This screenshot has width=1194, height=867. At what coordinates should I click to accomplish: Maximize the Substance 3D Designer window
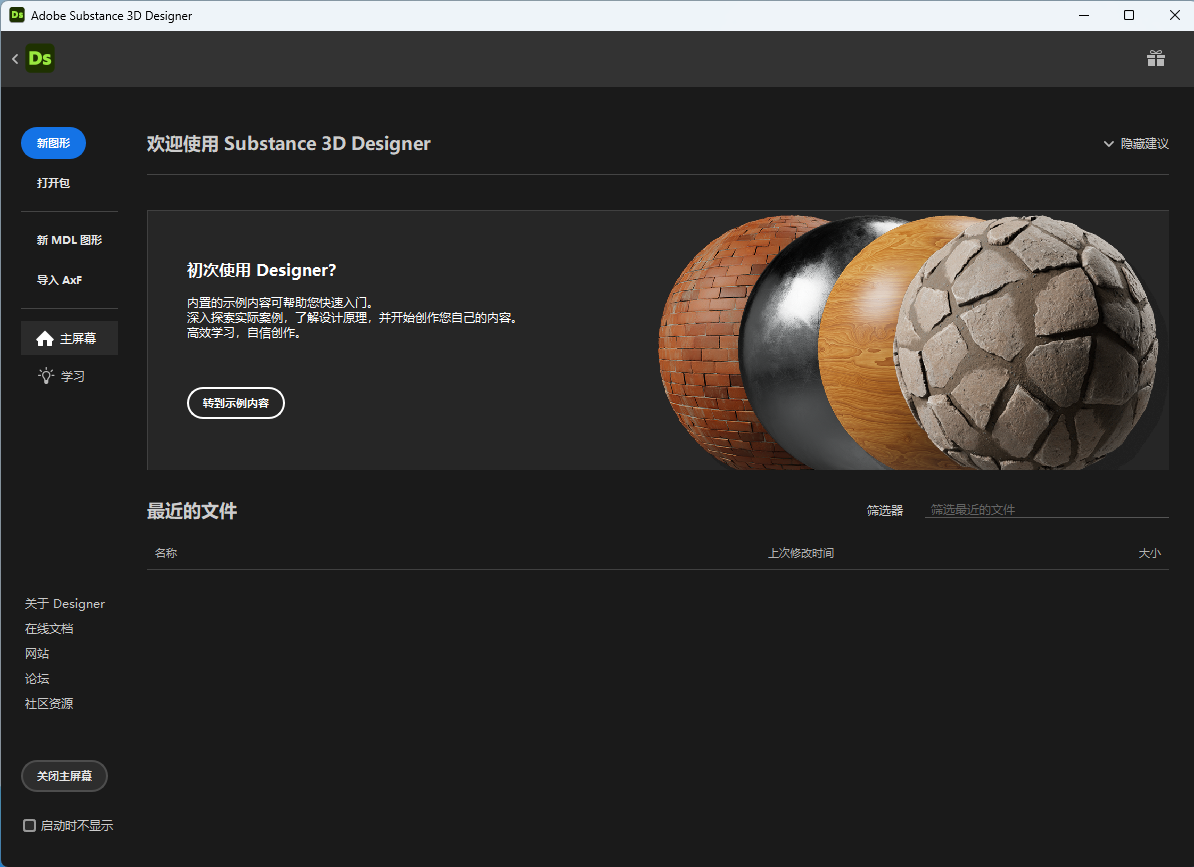coord(1129,15)
